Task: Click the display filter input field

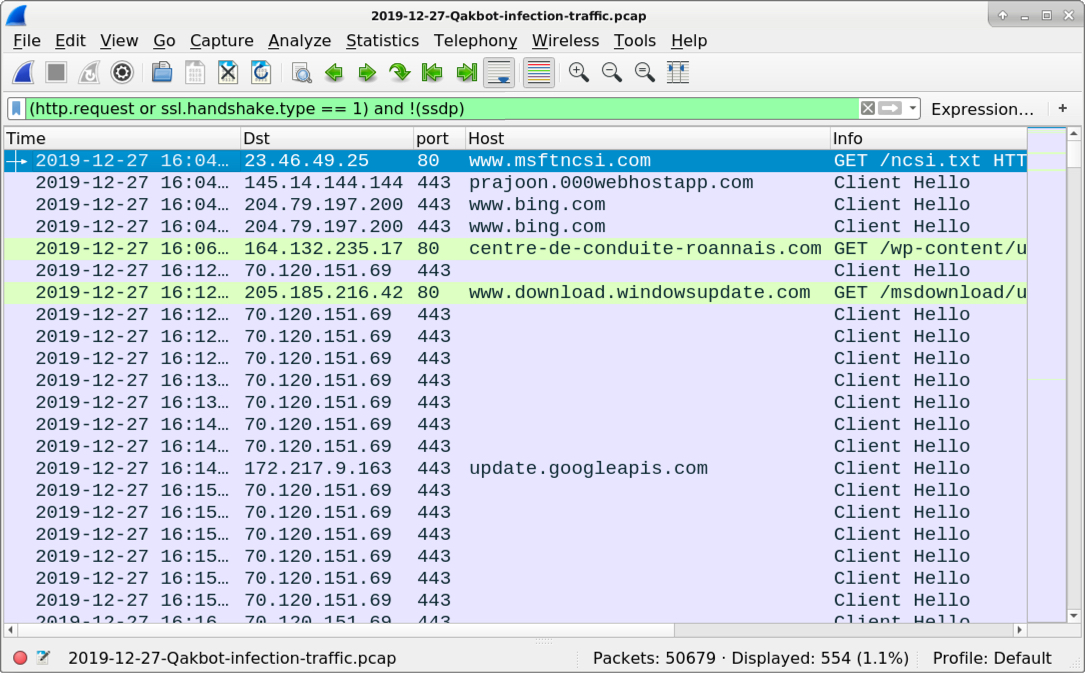Action: coord(443,109)
